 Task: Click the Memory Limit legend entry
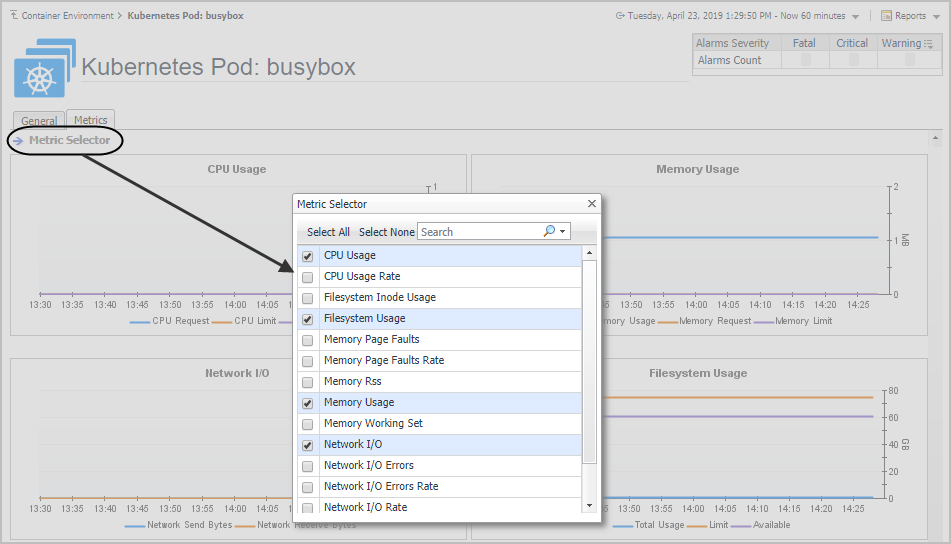[793, 321]
